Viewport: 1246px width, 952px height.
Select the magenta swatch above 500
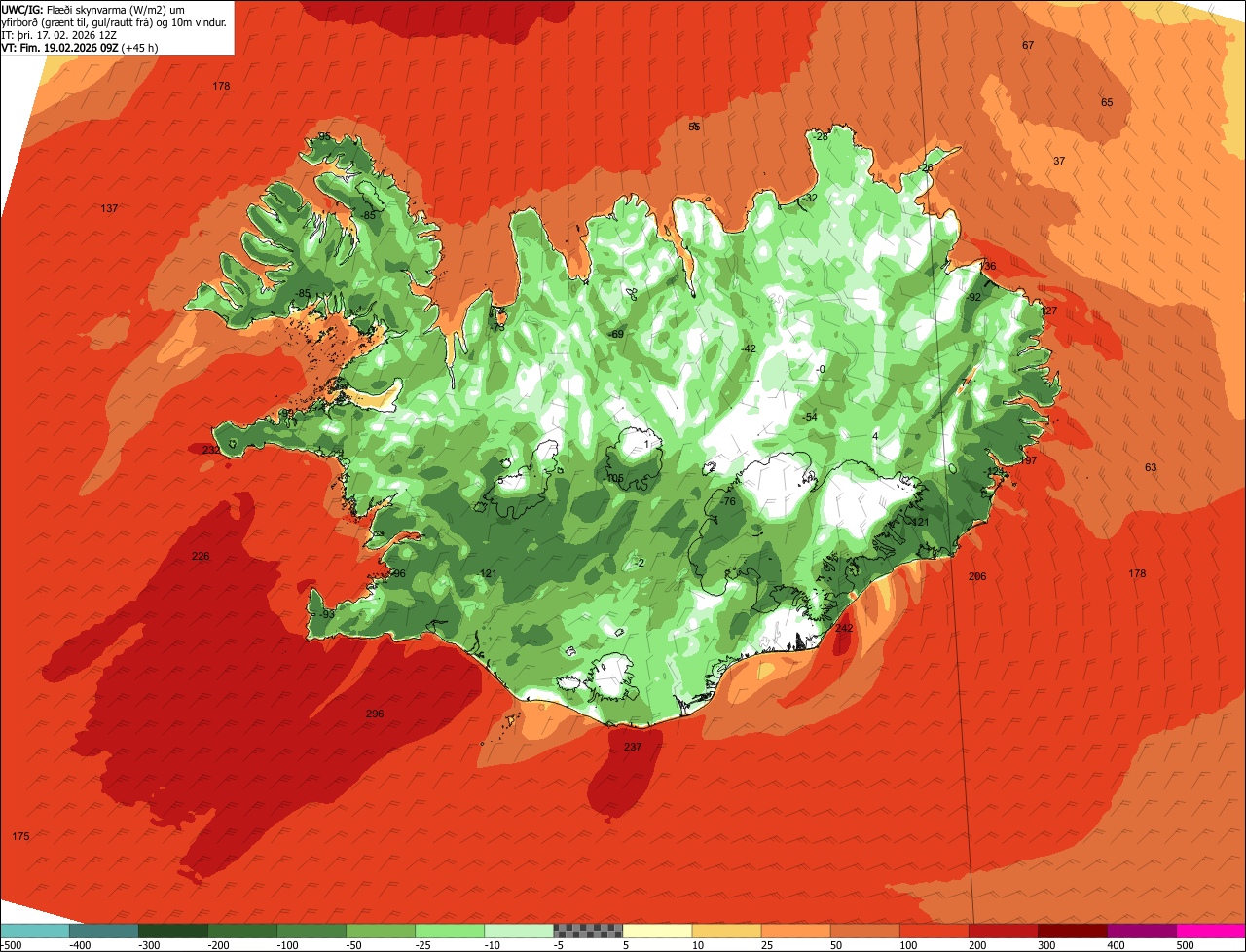pyautogui.click(x=1210, y=931)
